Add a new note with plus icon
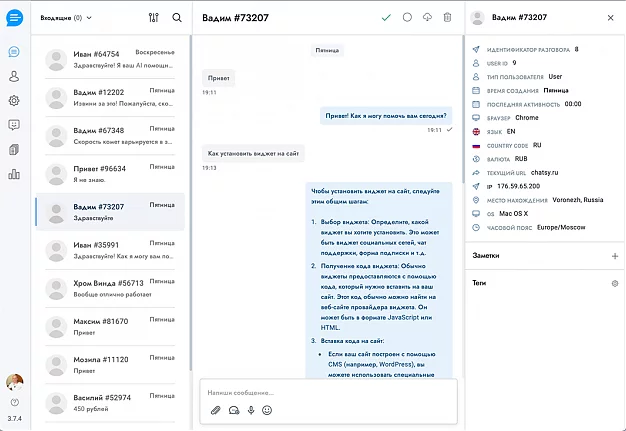Image resolution: width=626 pixels, height=431 pixels. [x=614, y=256]
